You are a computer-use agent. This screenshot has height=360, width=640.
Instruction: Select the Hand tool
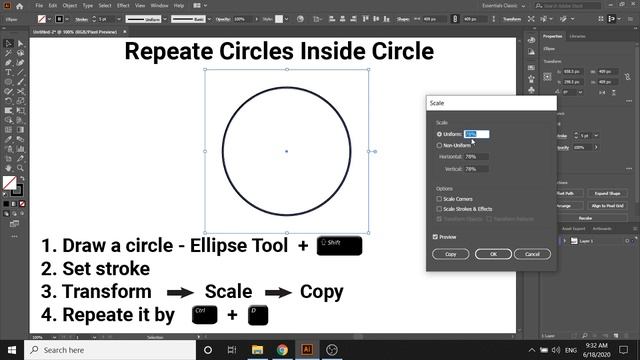[8, 168]
